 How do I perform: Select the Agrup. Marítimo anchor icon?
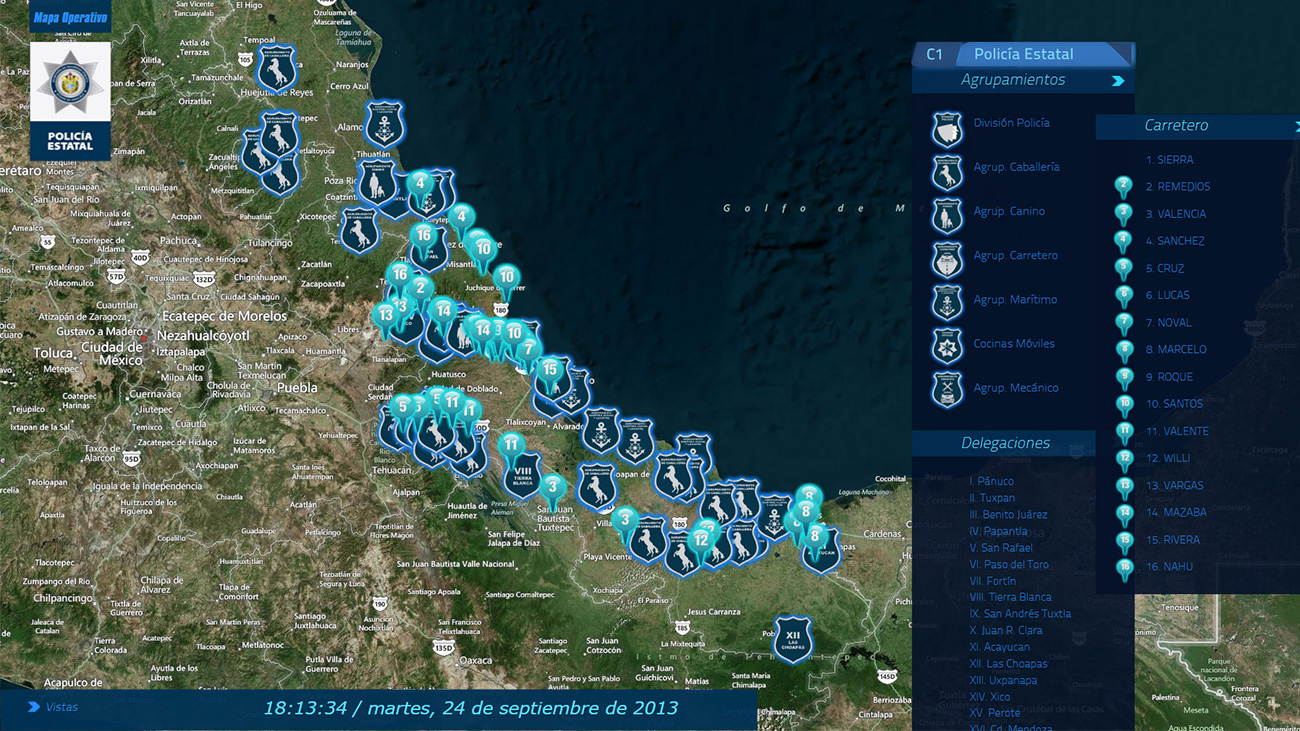[947, 303]
